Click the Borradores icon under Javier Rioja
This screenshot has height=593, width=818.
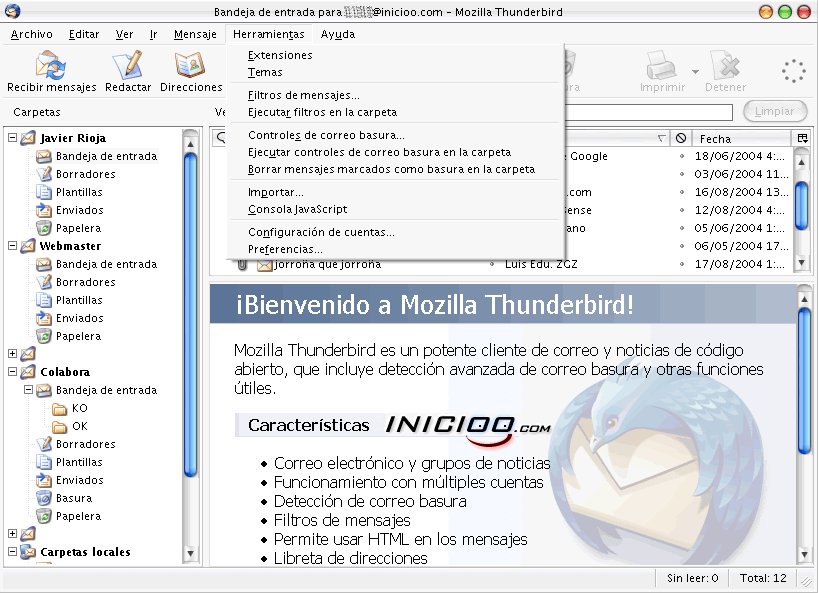(x=44, y=174)
